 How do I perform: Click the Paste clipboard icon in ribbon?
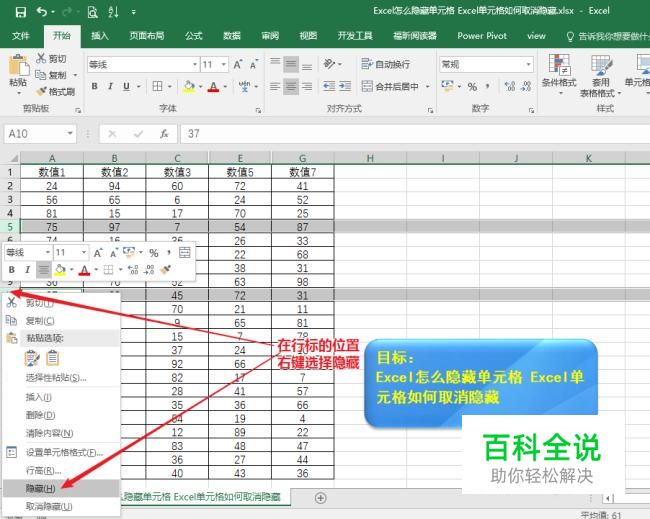pyautogui.click(x=18, y=65)
